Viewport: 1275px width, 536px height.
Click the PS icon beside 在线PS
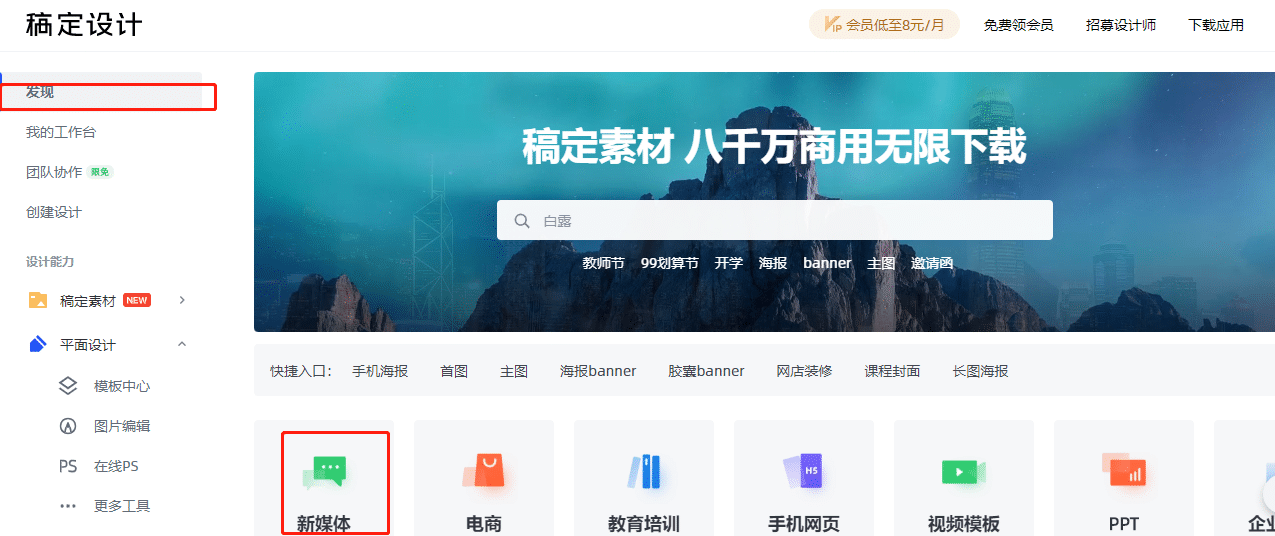(68, 466)
